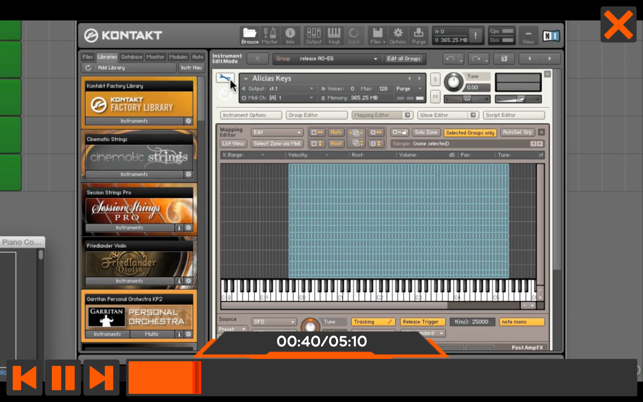Screen dimensions: 643x402
Task: Open the Master editor metronome icon
Action: click(270, 36)
